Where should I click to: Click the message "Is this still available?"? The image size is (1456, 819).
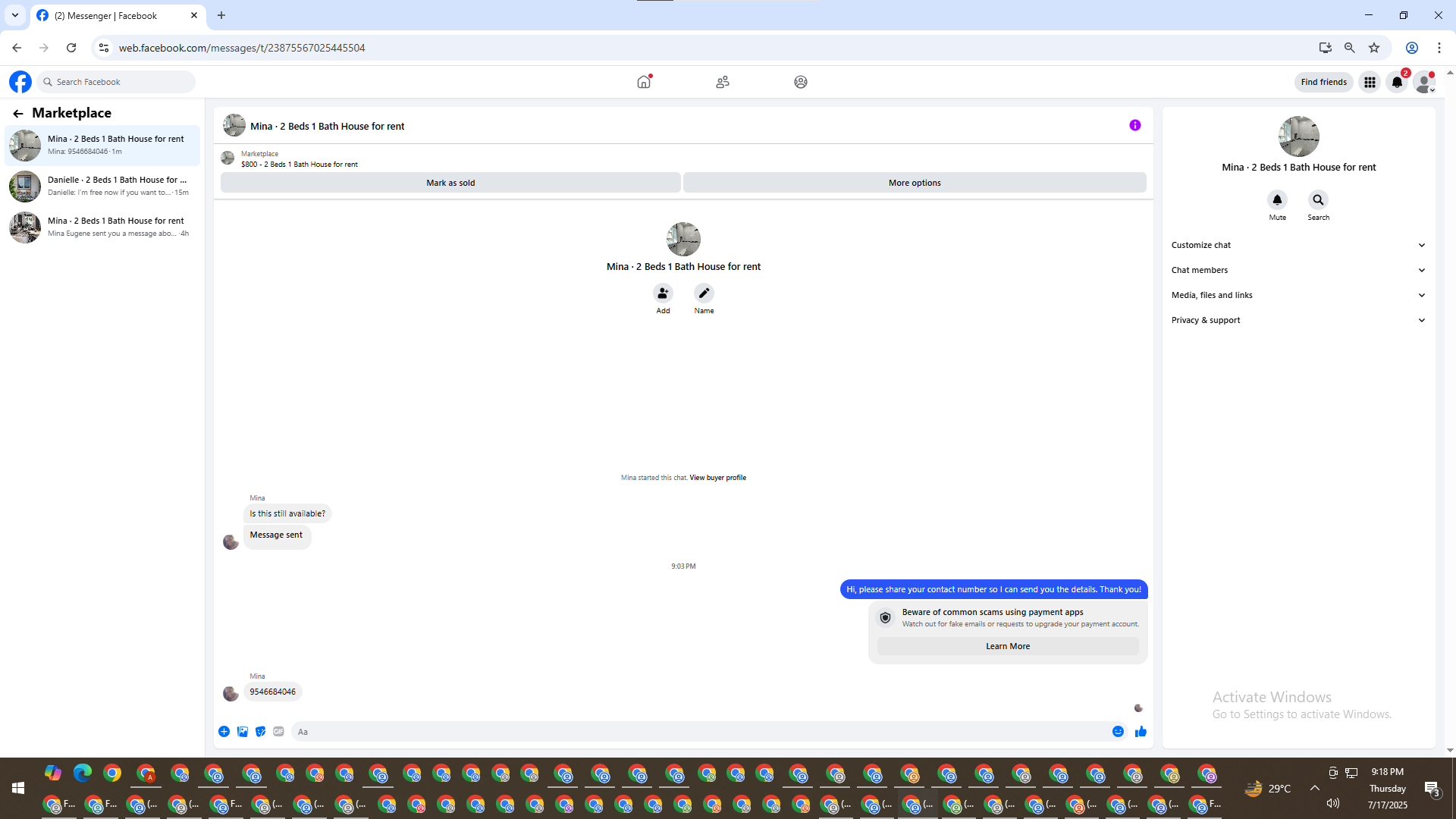pyautogui.click(x=287, y=513)
